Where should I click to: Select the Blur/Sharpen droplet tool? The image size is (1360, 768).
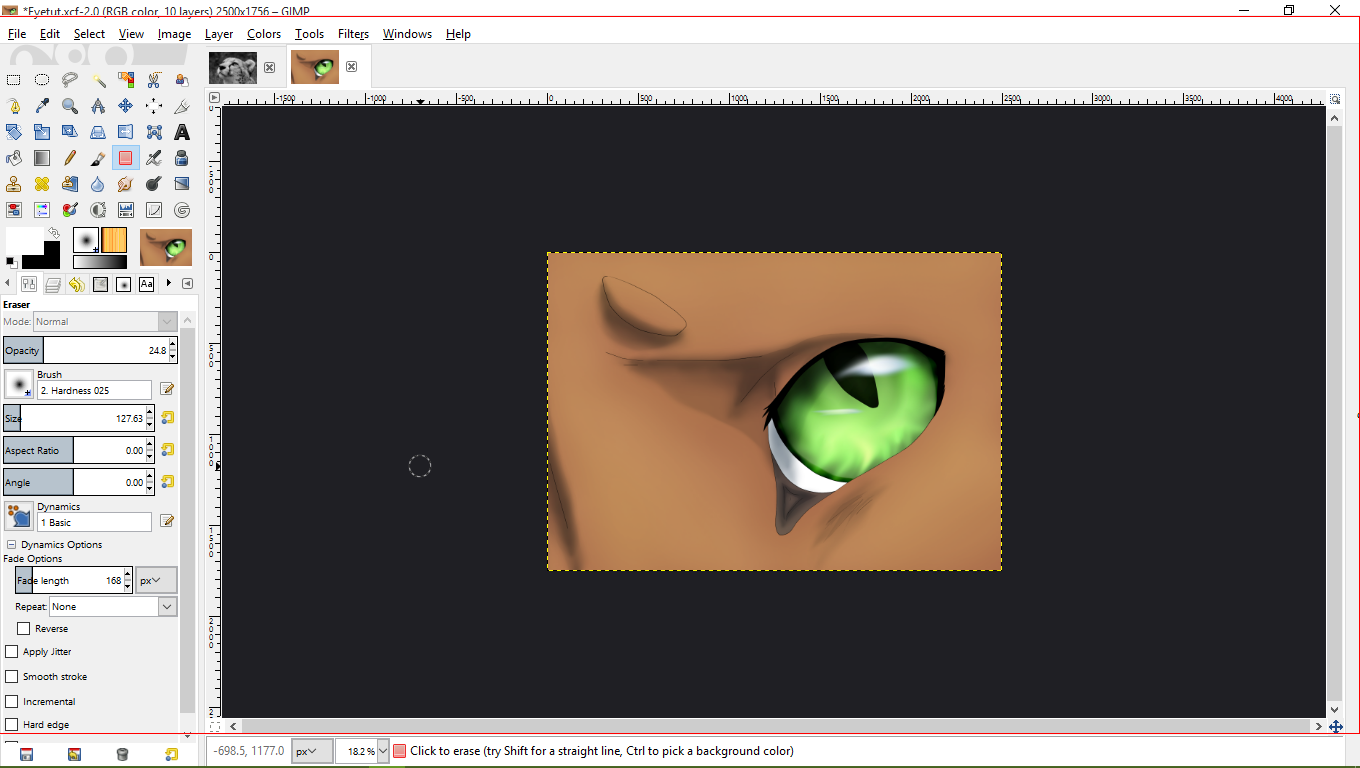click(x=98, y=184)
